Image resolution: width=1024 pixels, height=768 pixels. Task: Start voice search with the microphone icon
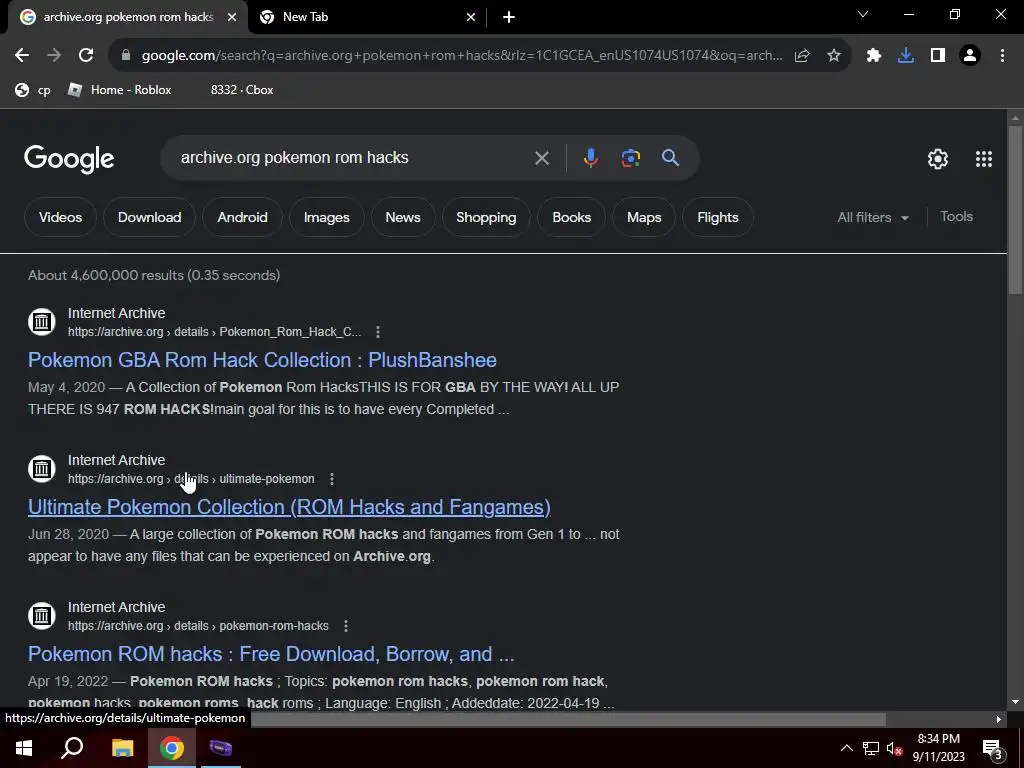pyautogui.click(x=590, y=158)
